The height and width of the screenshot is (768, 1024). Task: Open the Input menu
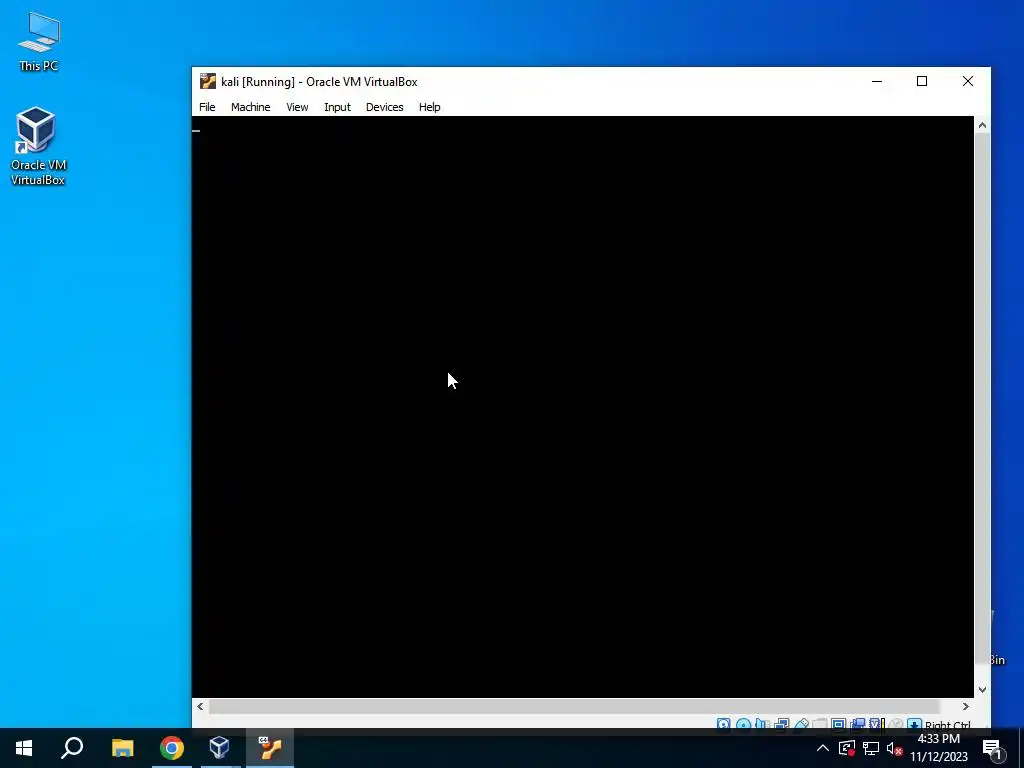tap(337, 107)
